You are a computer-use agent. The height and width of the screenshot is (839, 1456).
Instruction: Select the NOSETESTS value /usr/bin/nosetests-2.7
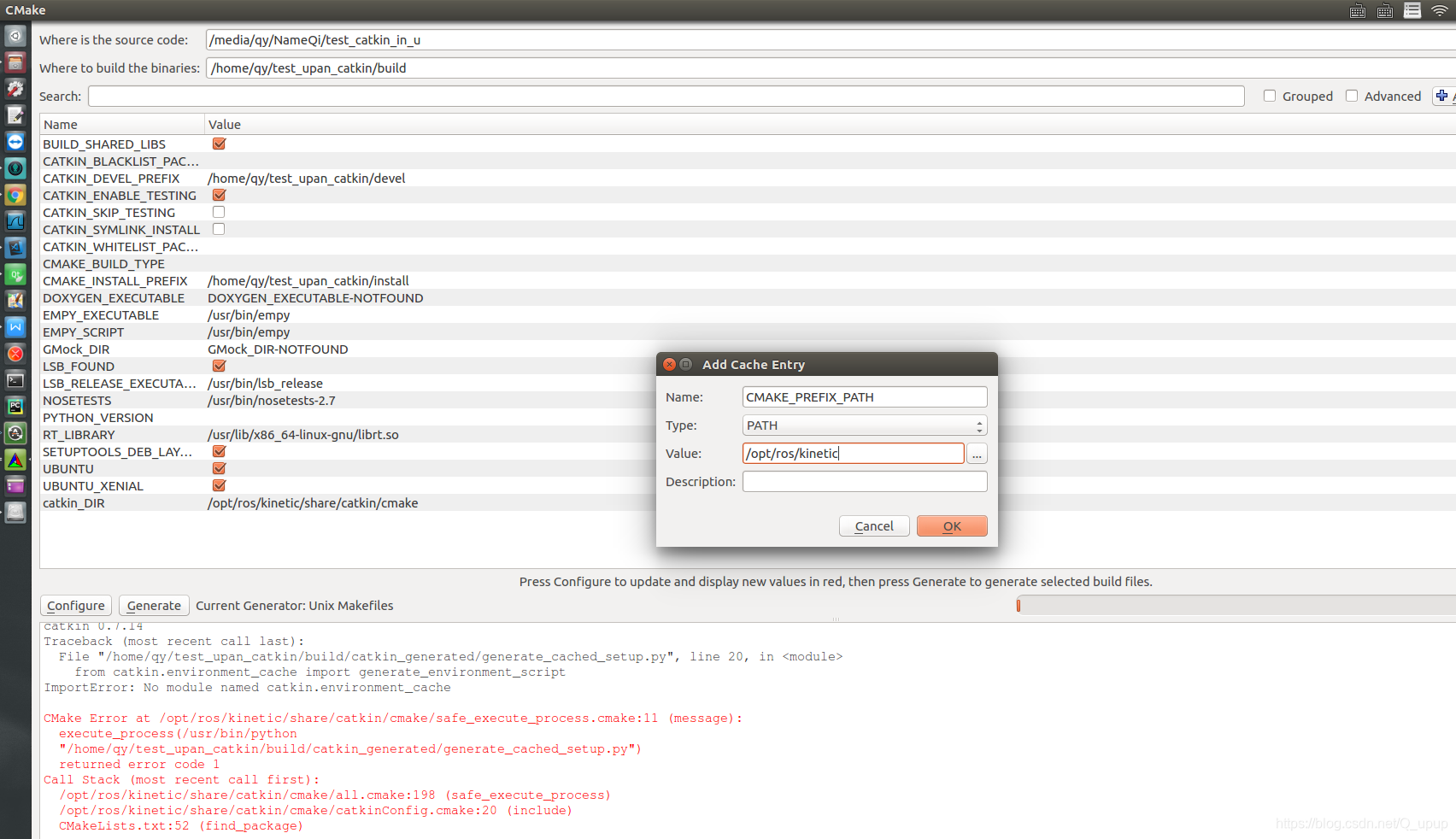pyautogui.click(x=272, y=401)
